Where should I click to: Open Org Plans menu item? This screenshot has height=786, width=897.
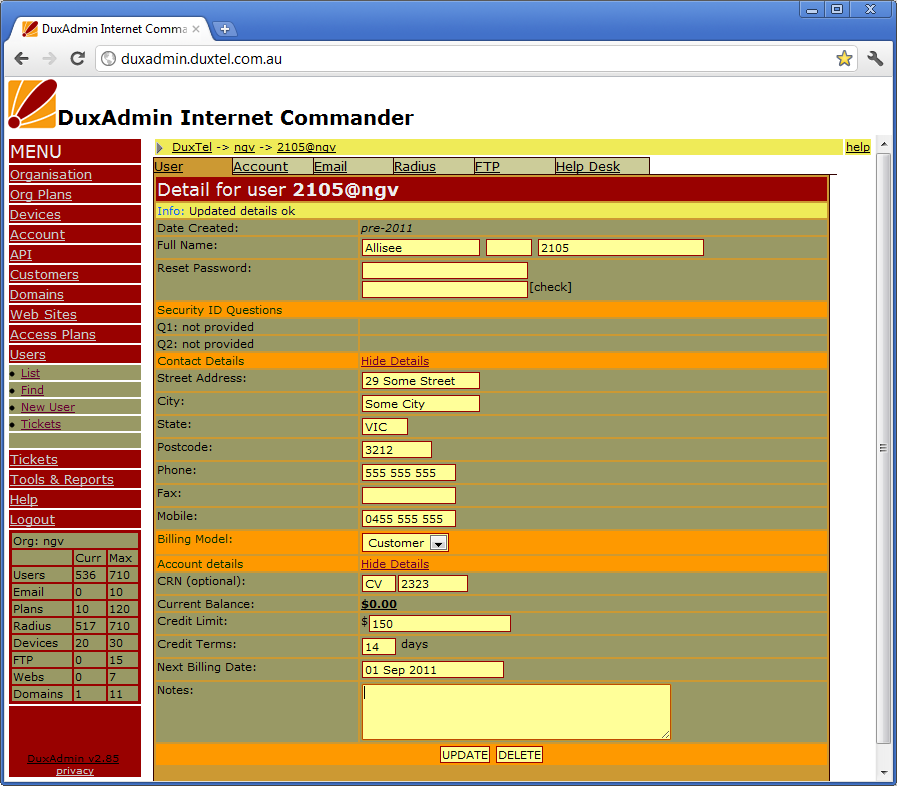41,194
